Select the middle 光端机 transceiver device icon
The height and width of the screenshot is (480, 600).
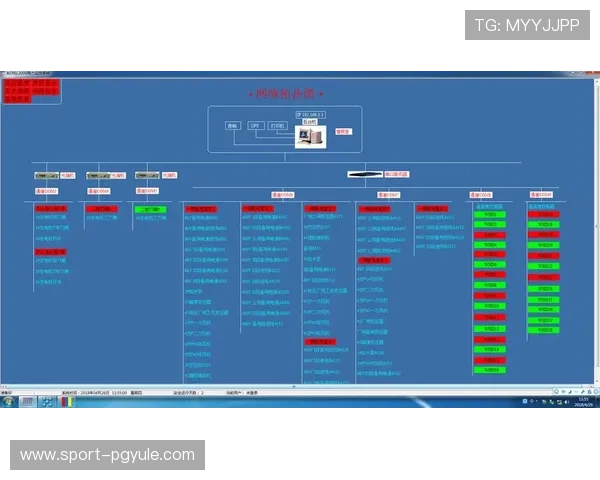tap(98, 176)
